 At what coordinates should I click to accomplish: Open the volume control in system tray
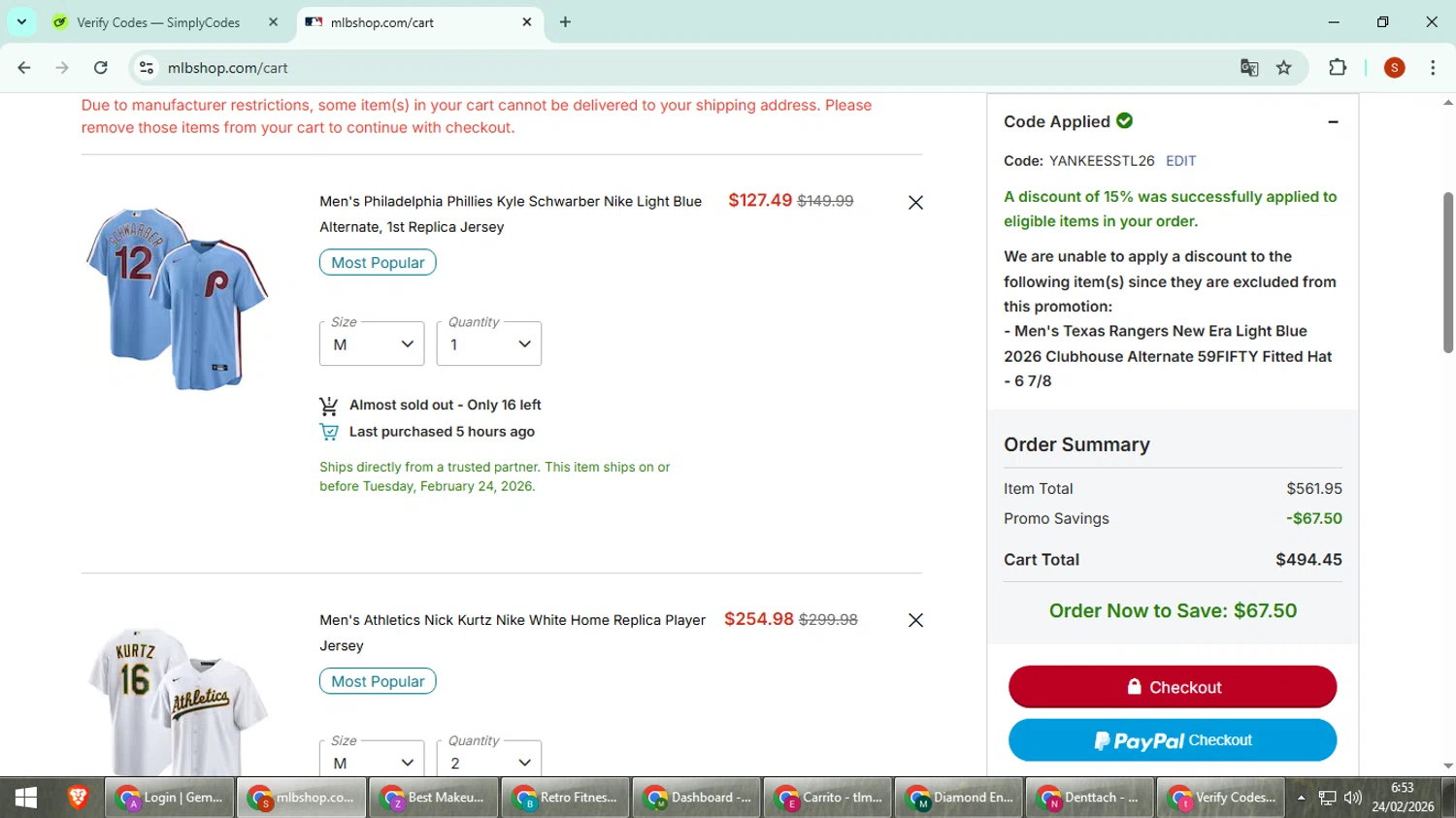click(1353, 798)
